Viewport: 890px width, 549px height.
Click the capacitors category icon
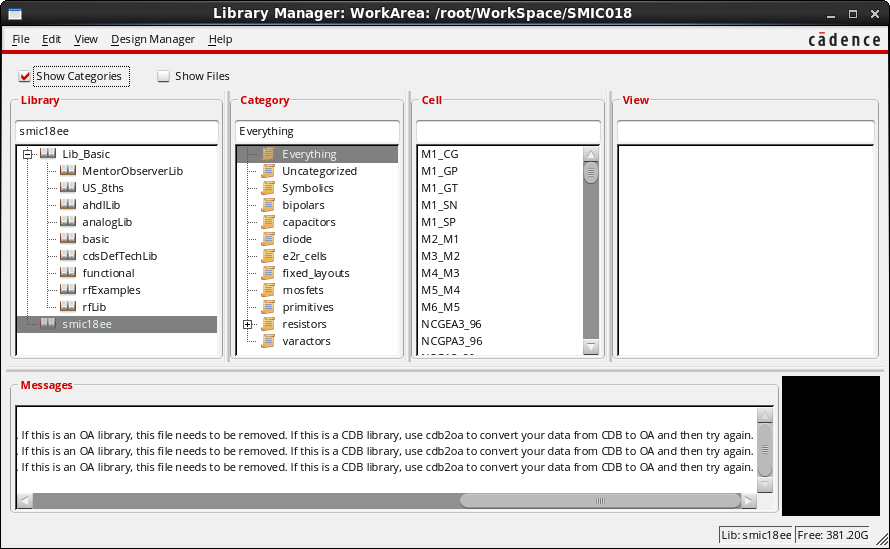pyautogui.click(x=268, y=222)
